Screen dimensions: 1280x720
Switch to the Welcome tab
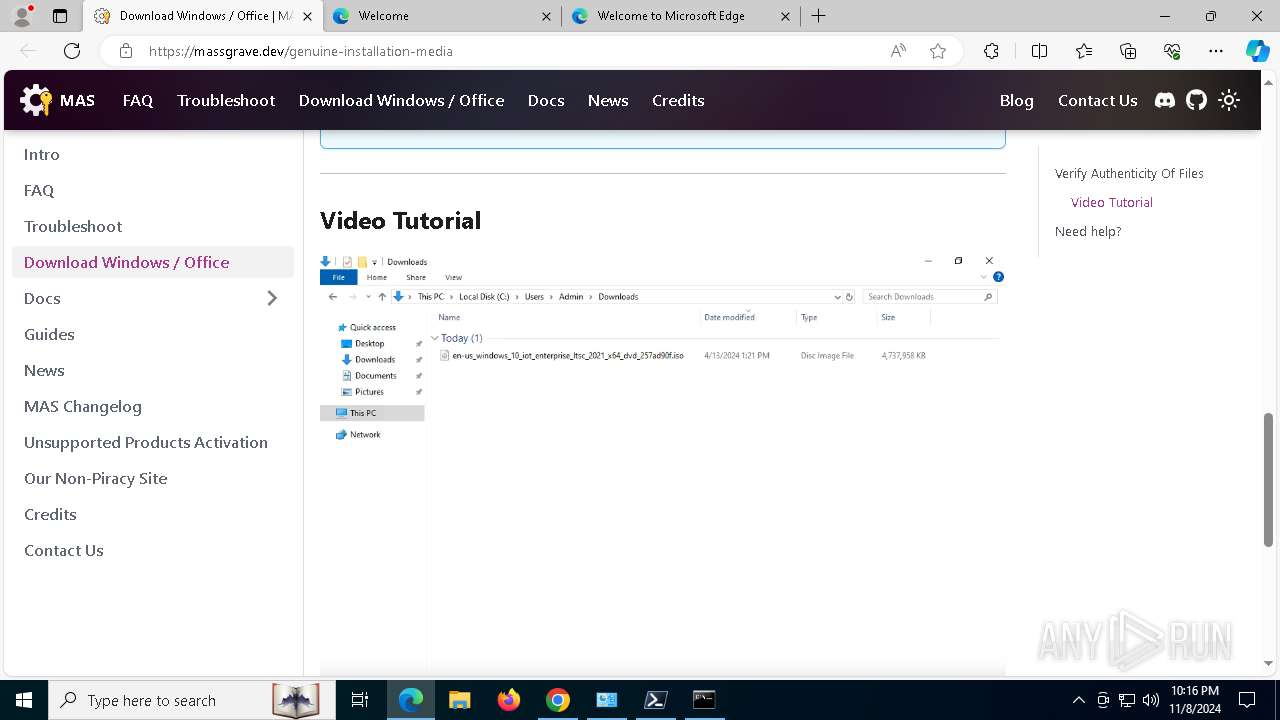pyautogui.click(x=441, y=16)
